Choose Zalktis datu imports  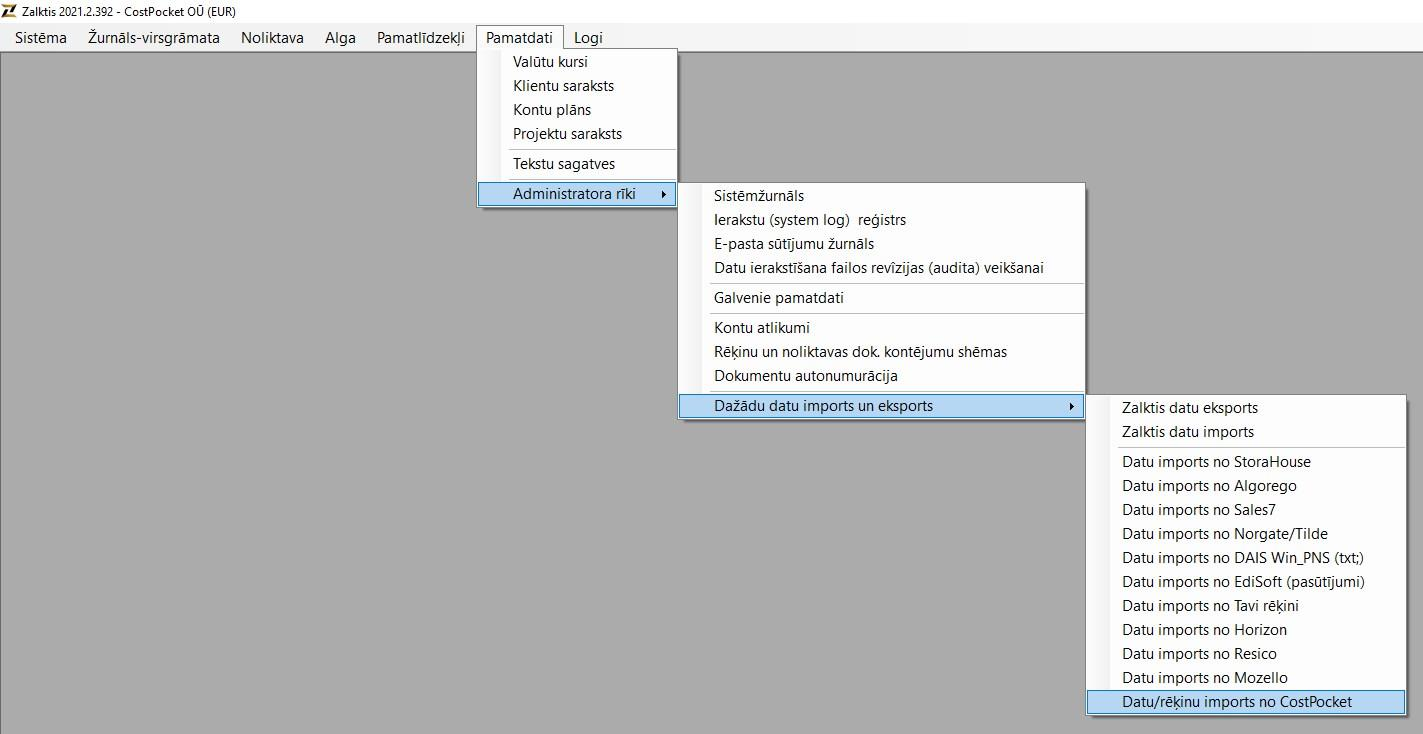click(x=1246, y=432)
